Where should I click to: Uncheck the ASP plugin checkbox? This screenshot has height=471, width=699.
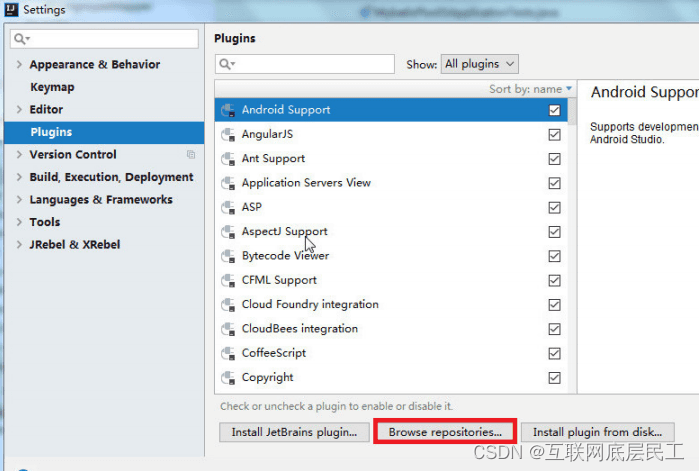pyautogui.click(x=555, y=207)
